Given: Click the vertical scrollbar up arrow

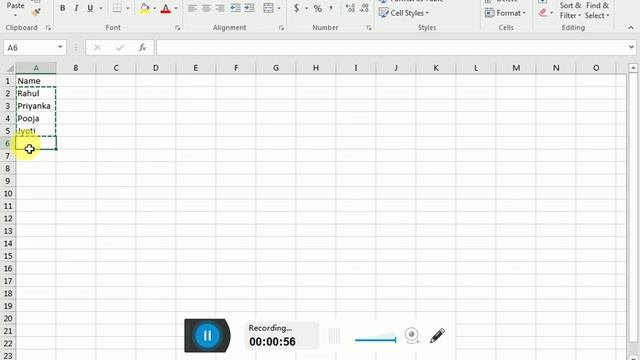Looking at the screenshot, I should click(633, 68).
